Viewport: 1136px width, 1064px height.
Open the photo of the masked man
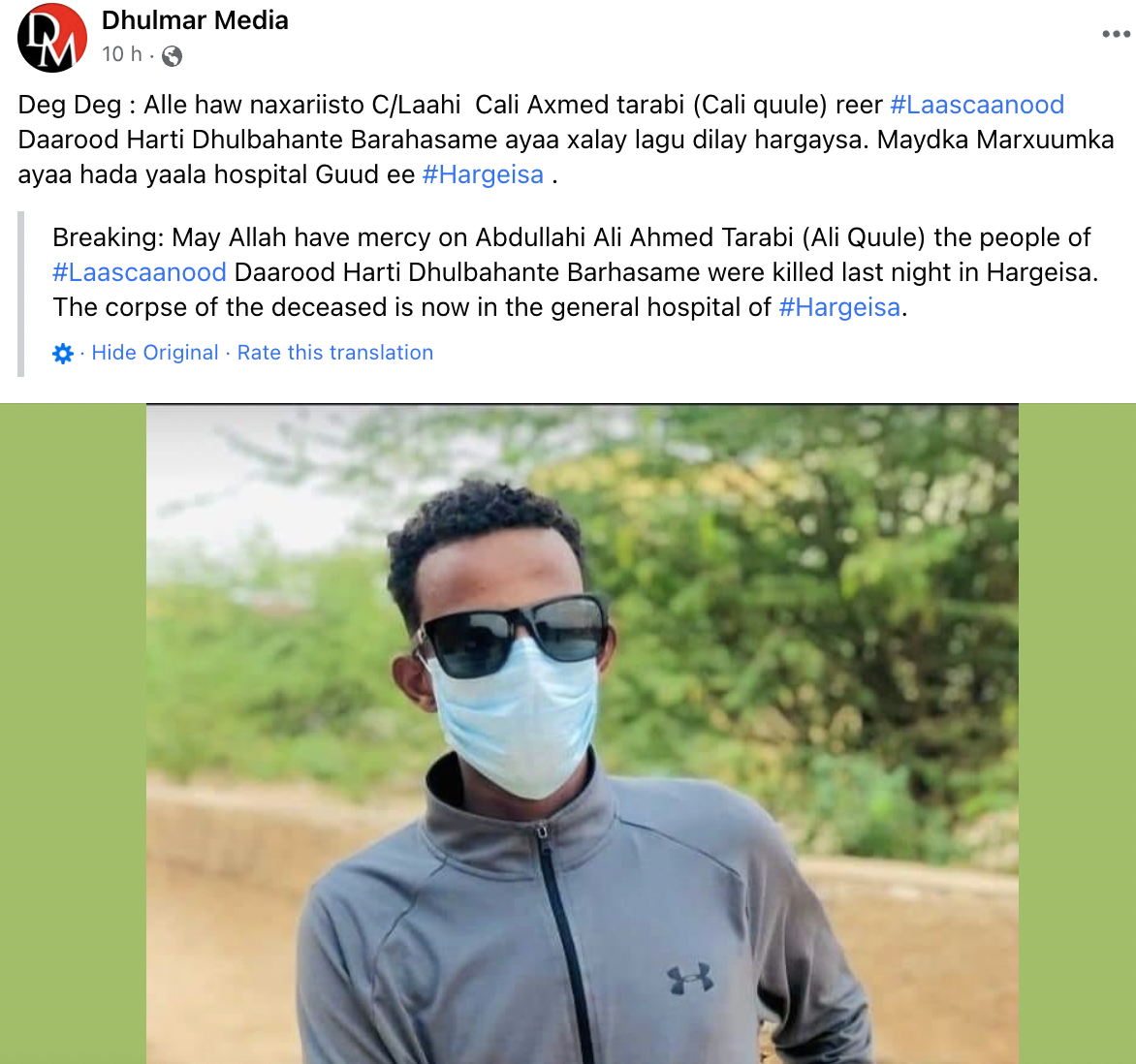point(583,734)
